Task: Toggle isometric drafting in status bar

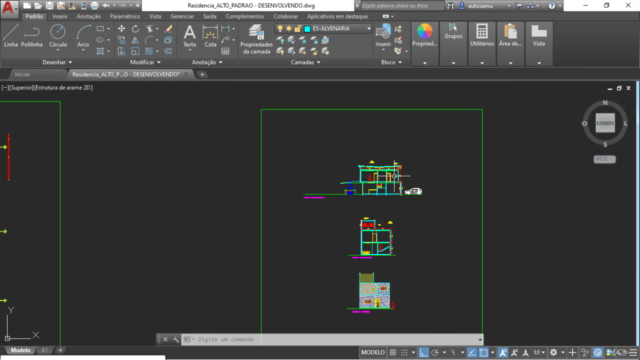Action: coord(453,352)
